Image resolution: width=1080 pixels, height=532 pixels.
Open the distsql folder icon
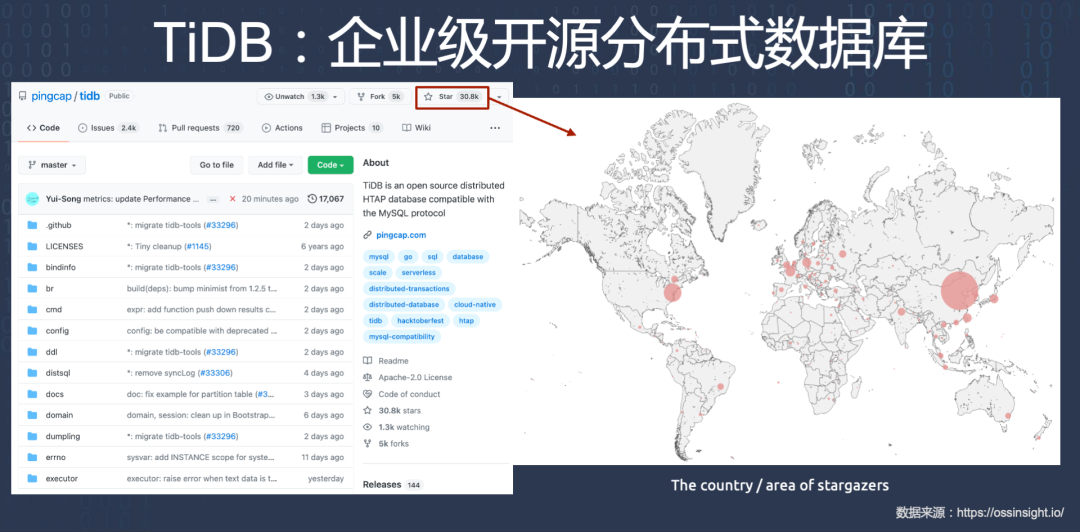pos(32,374)
